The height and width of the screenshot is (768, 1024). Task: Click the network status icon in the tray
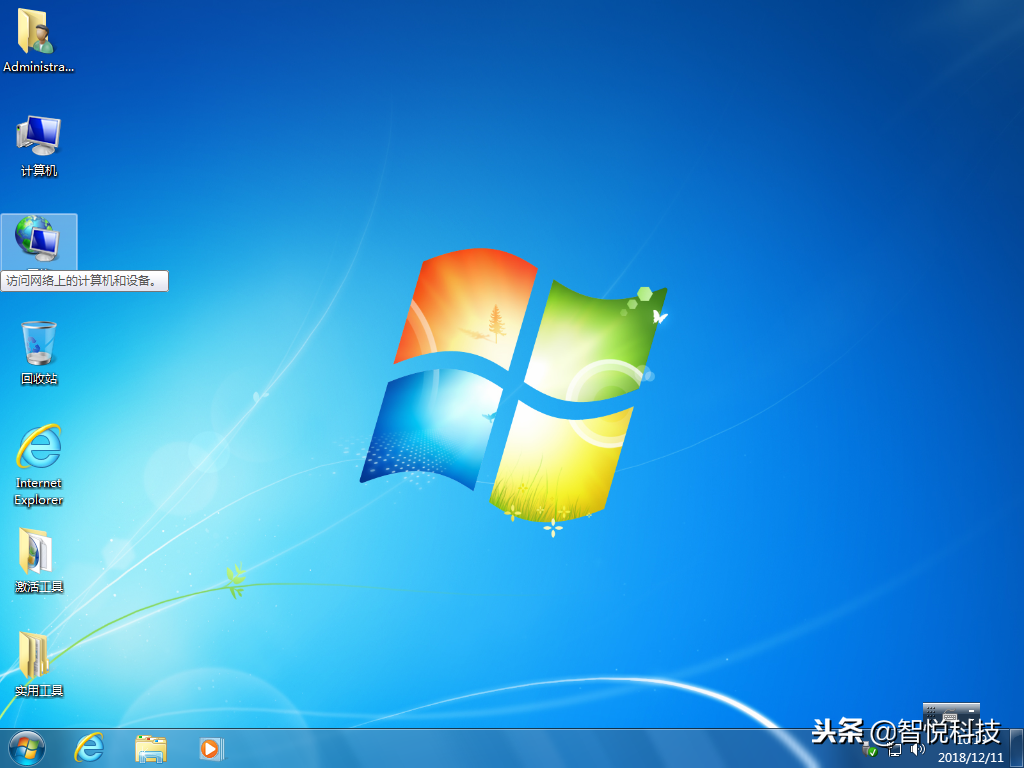coord(893,749)
